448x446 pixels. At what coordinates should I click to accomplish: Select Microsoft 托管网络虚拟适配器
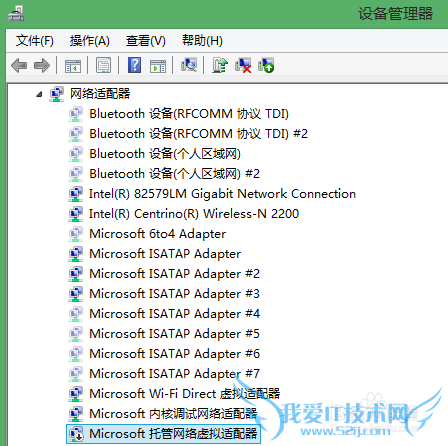click(173, 434)
